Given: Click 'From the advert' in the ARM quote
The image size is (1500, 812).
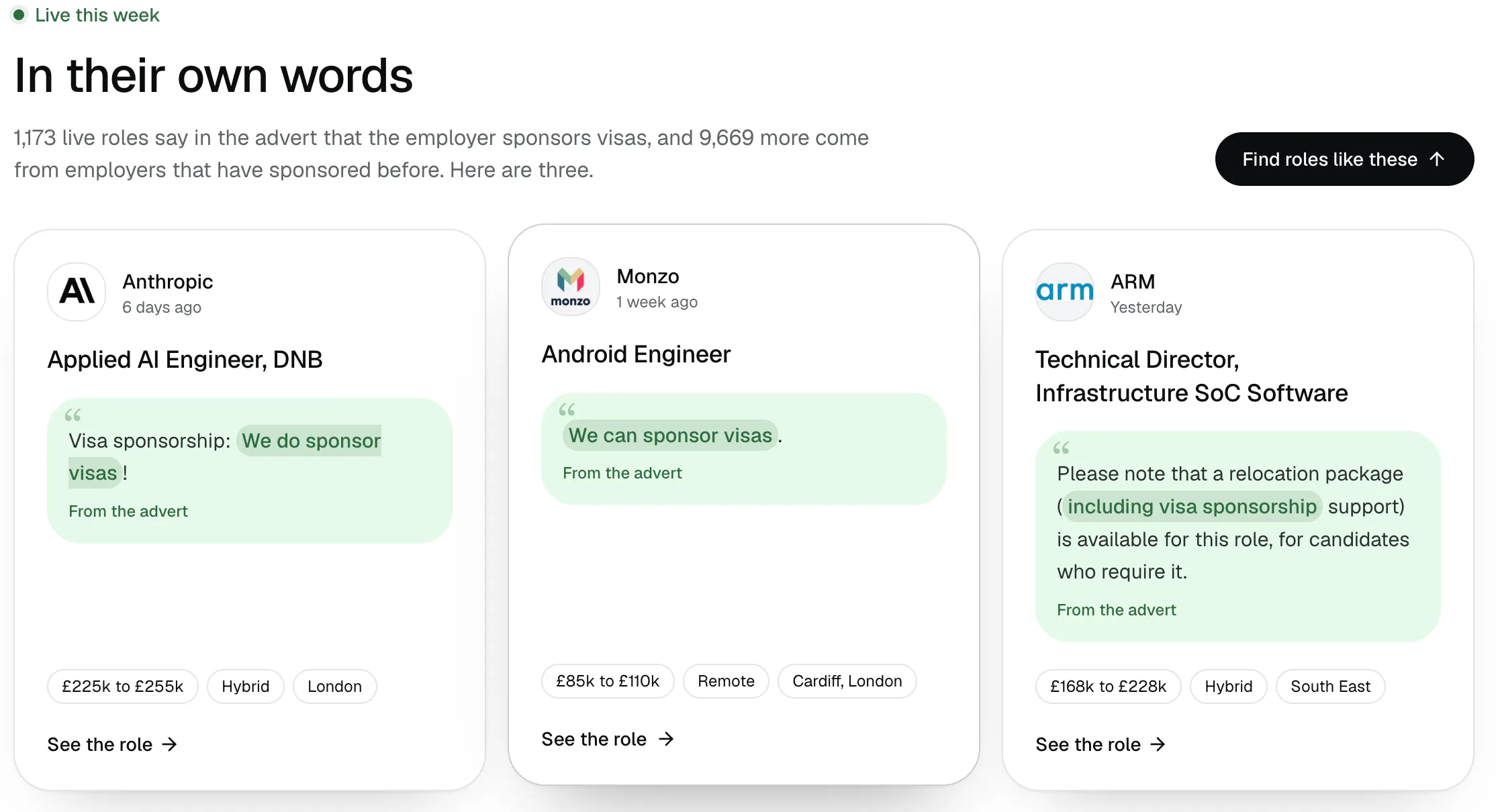Looking at the screenshot, I should tap(1117, 610).
